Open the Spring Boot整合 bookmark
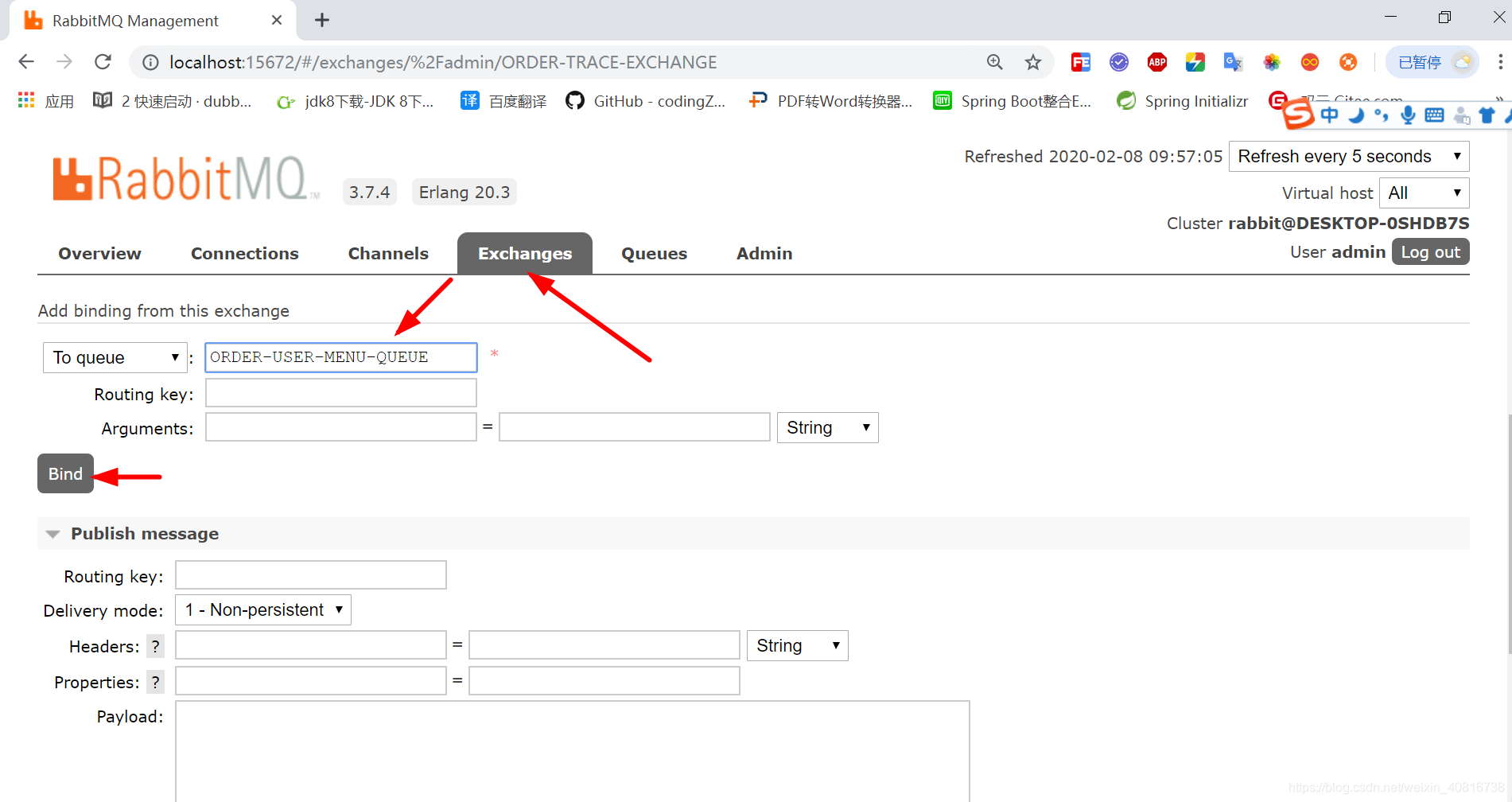1512x802 pixels. [x=1013, y=101]
